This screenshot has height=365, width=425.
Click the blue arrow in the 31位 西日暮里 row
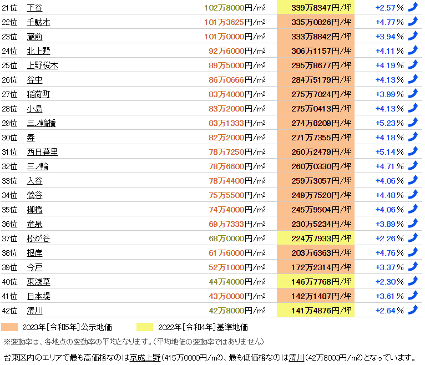(x=413, y=151)
